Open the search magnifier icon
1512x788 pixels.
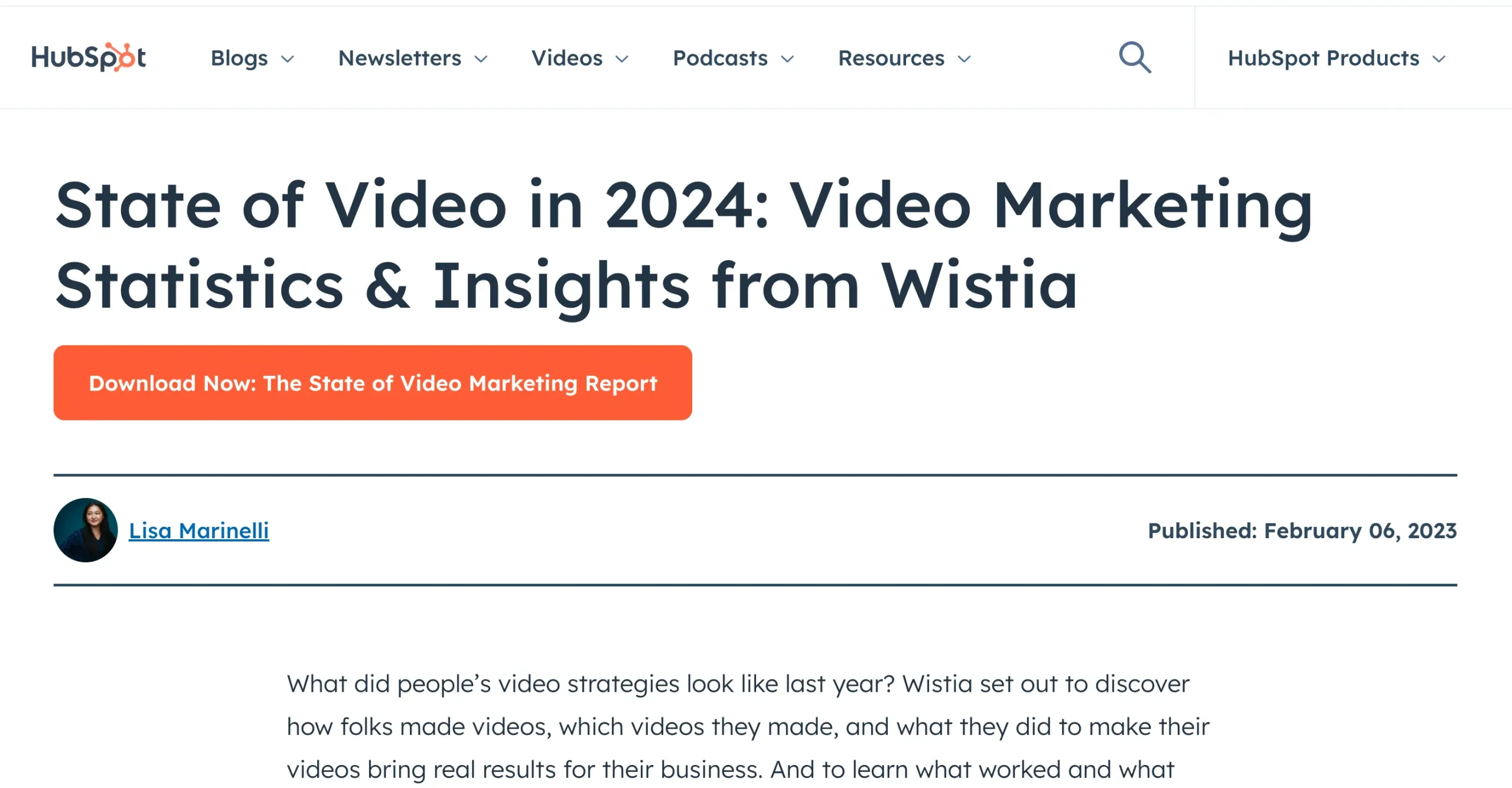coord(1135,57)
